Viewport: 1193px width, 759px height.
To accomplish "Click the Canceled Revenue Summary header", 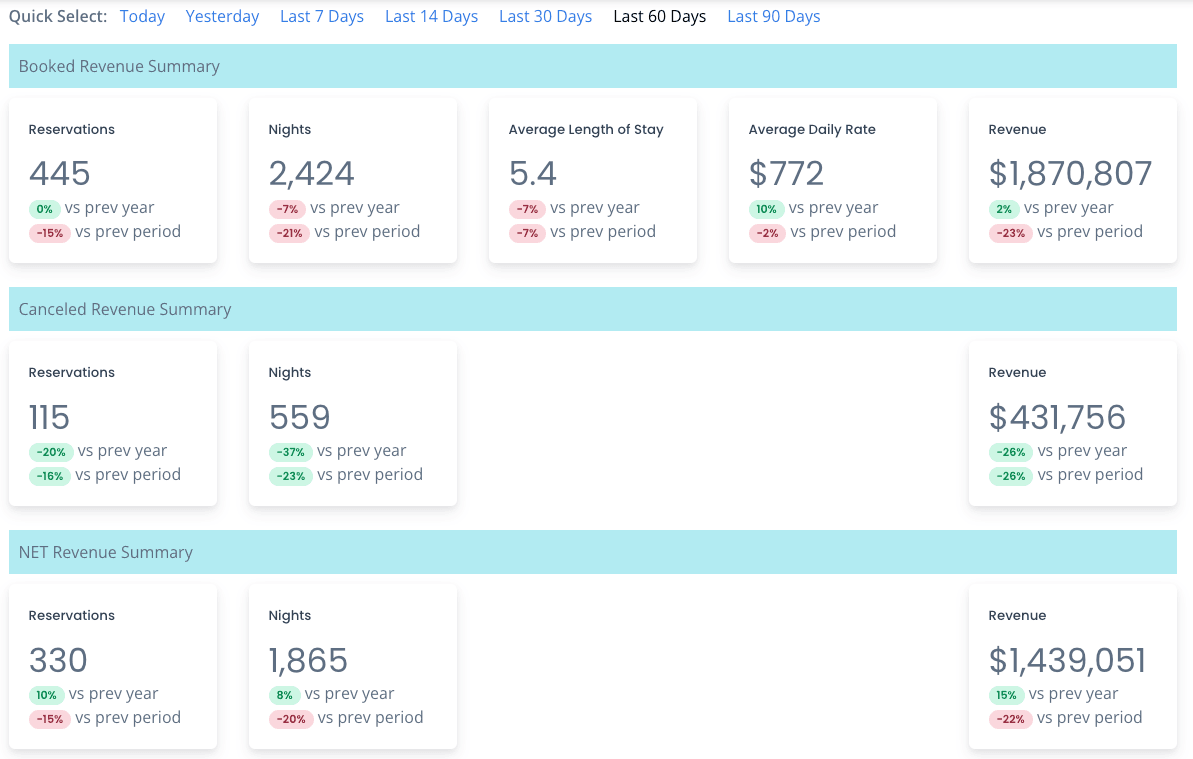I will click(x=125, y=310).
